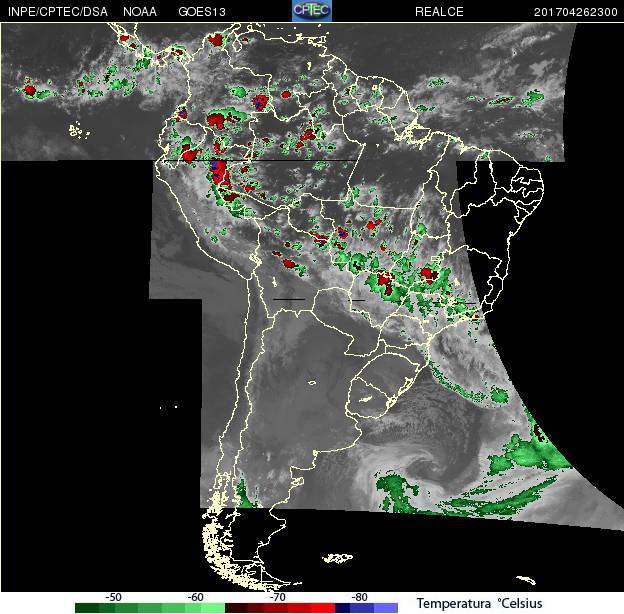Pick the light blue segment of the color bar
The width and height of the screenshot is (624, 614).
click(386, 608)
